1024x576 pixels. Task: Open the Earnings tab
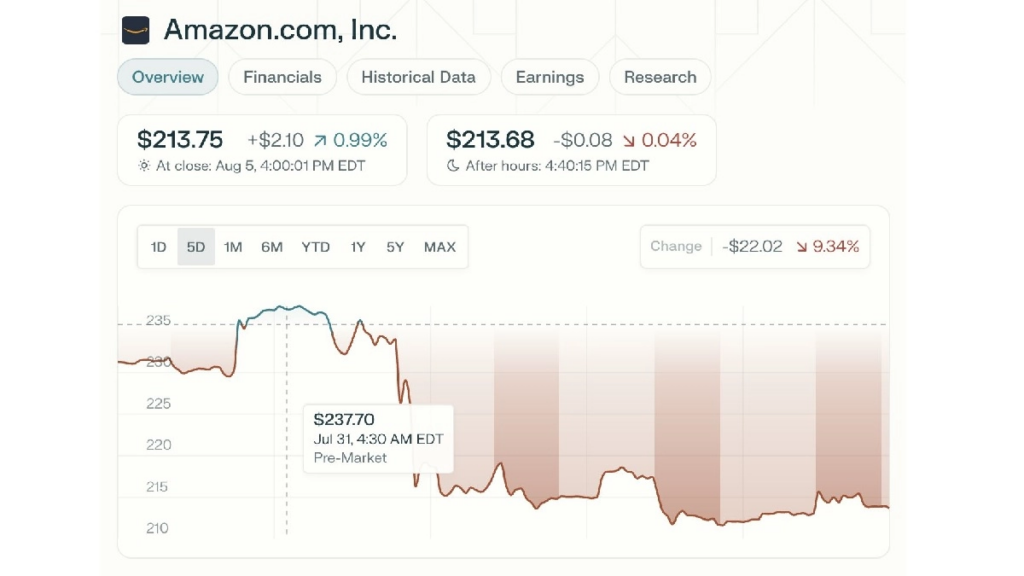pyautogui.click(x=549, y=77)
